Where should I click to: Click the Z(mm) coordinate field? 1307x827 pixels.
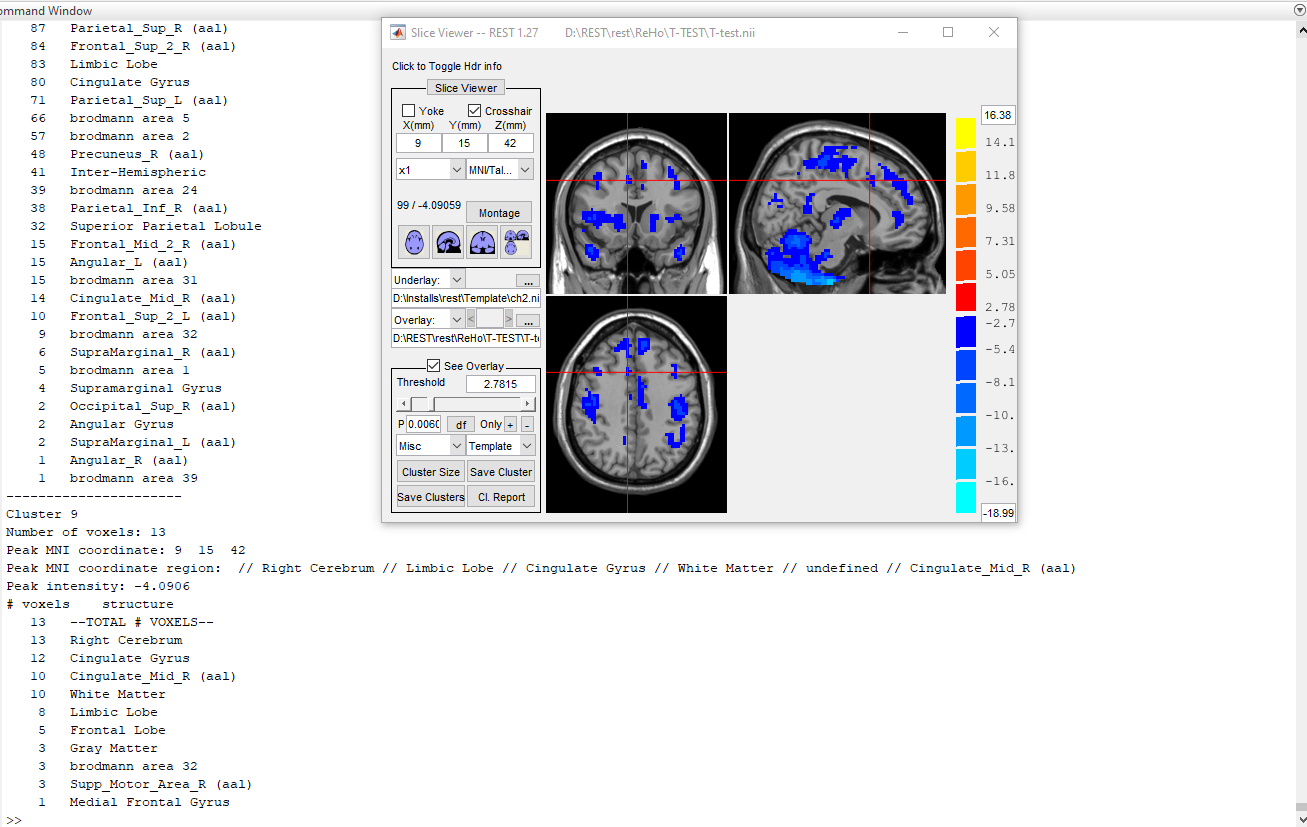coord(511,143)
